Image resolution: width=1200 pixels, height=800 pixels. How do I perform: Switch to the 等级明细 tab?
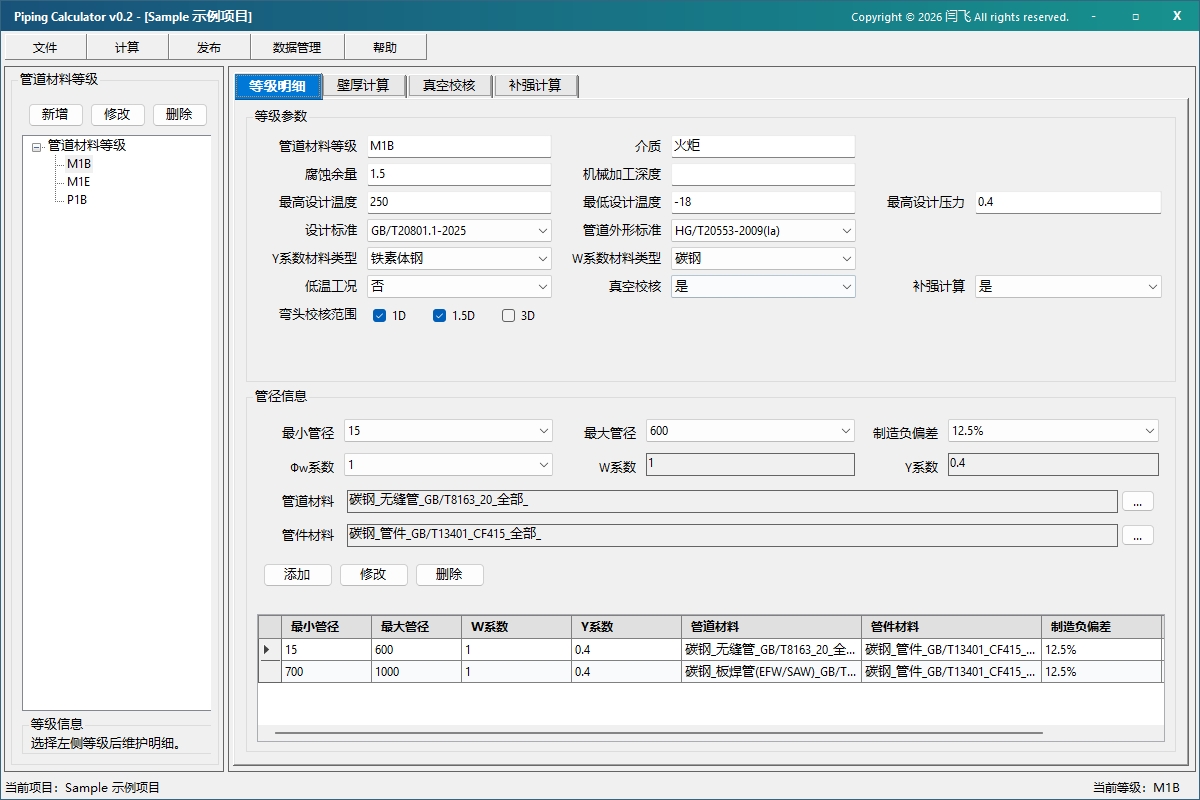coord(278,86)
